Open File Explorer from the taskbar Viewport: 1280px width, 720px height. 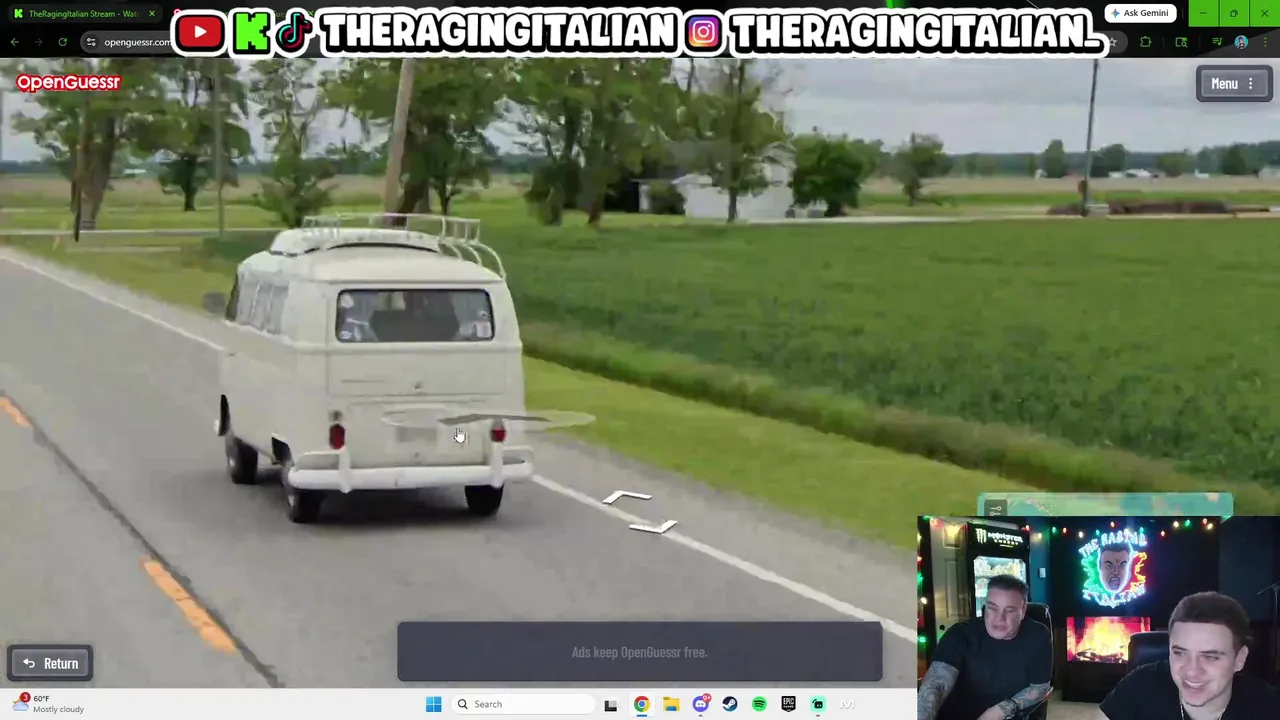click(x=671, y=704)
